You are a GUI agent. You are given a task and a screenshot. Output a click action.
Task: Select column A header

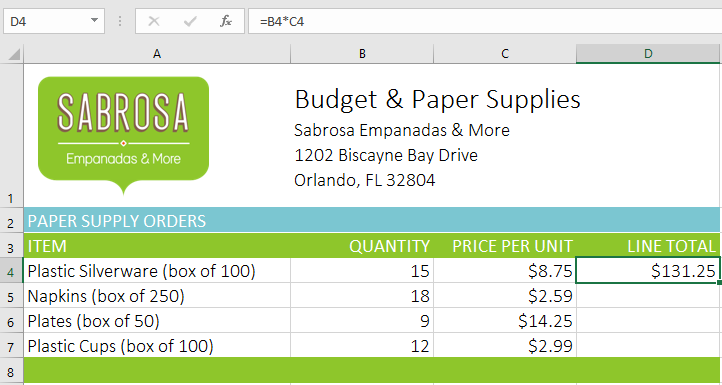[x=157, y=54]
